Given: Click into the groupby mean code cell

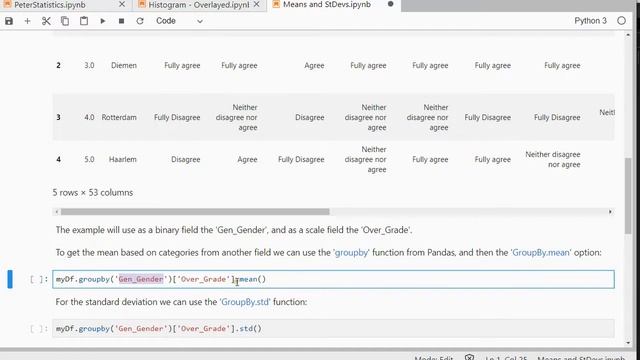Looking at the screenshot, I should point(333,279).
